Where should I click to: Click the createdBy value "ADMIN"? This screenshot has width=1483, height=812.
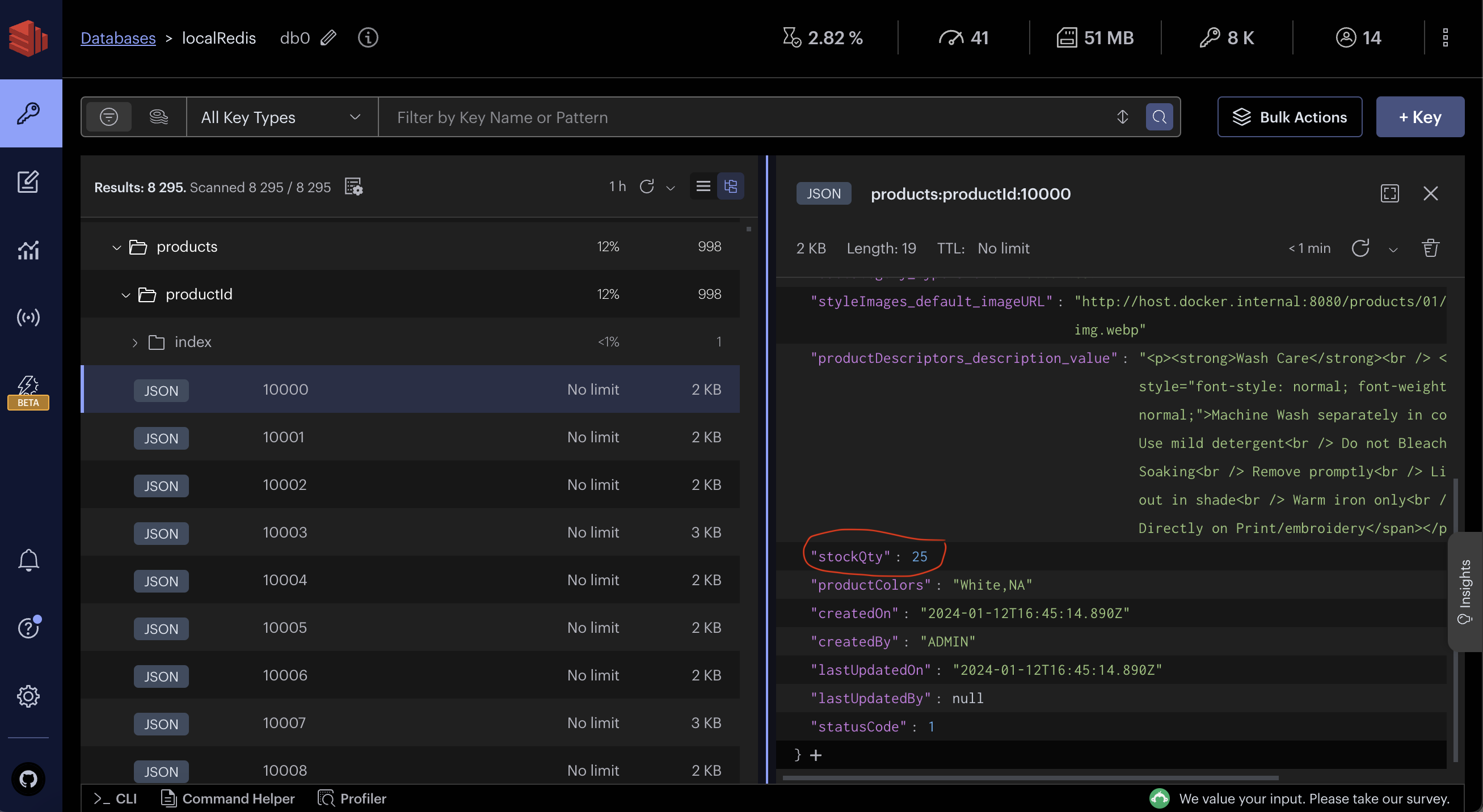pos(947,642)
